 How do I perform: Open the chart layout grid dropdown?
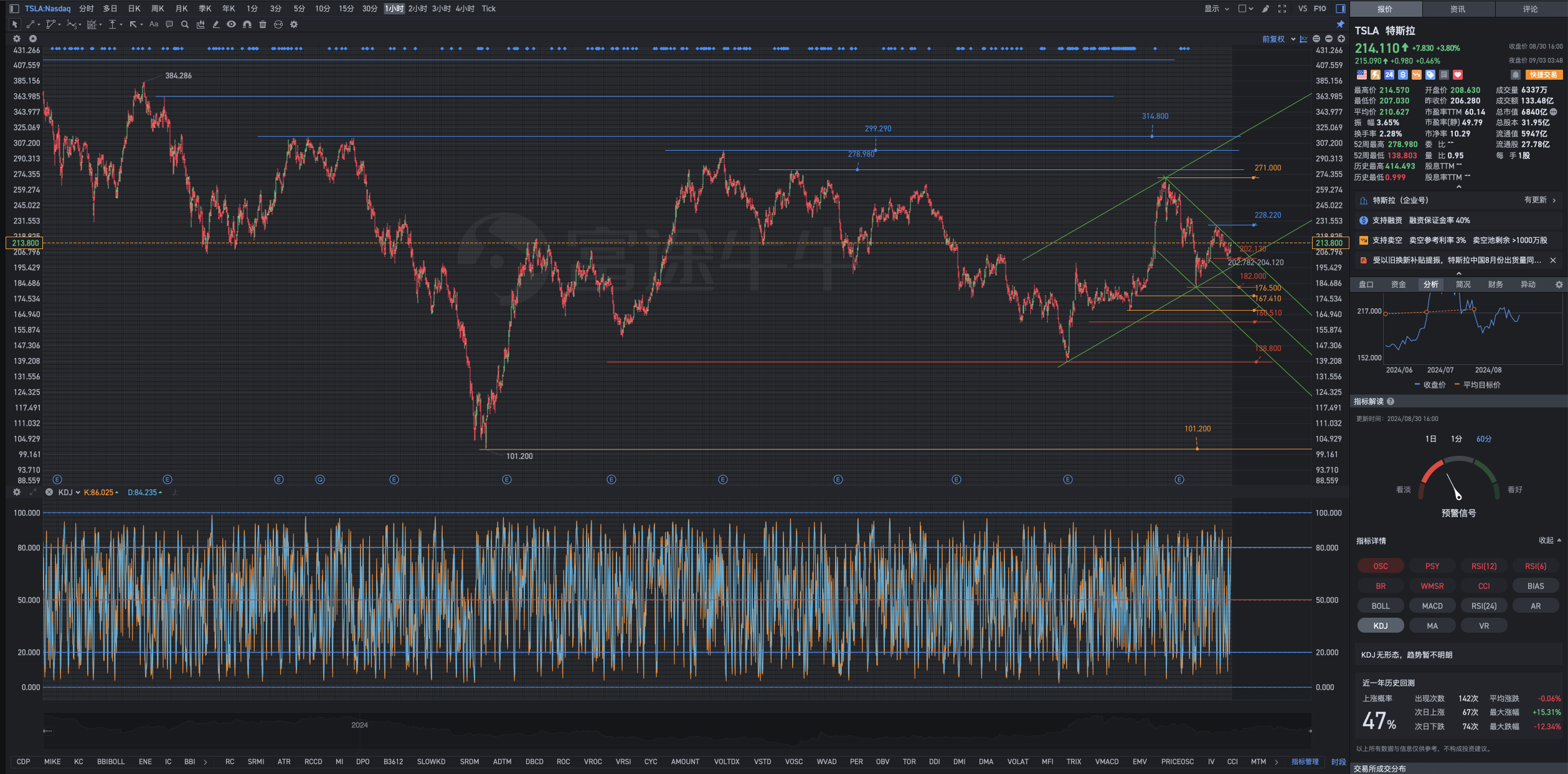[1245, 8]
